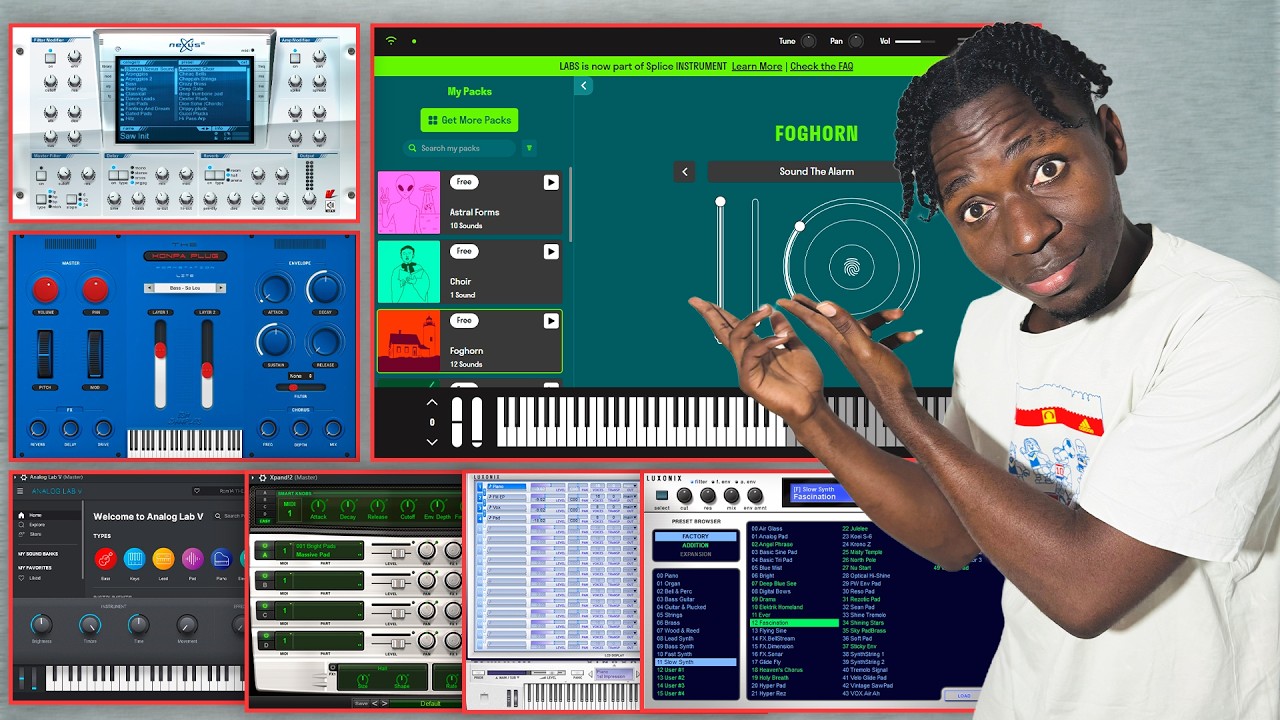Viewport: 1280px width, 720px height.
Task: Select 12 Fascination preset in Luxonix list
Action: (x=794, y=623)
